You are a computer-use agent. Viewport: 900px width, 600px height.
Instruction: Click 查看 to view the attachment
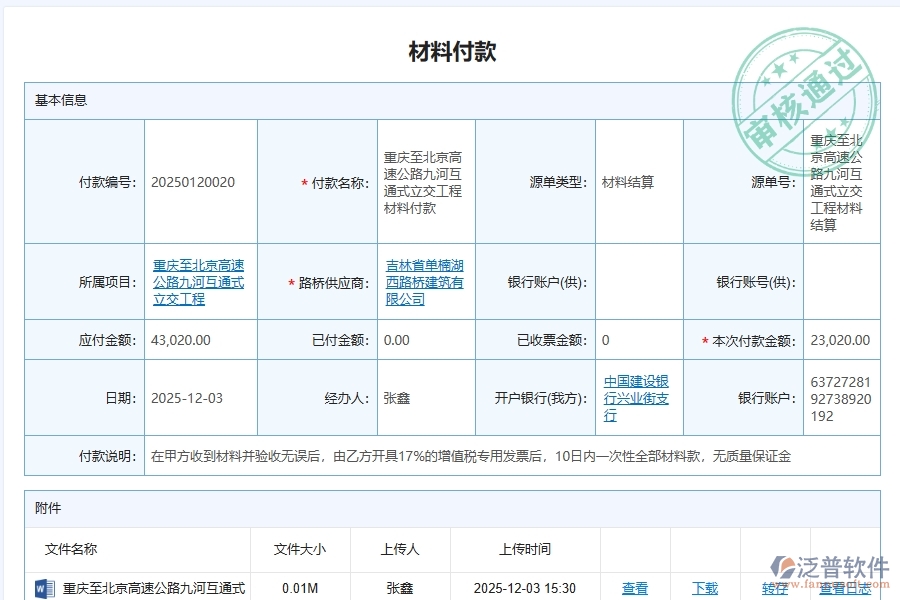point(635,590)
